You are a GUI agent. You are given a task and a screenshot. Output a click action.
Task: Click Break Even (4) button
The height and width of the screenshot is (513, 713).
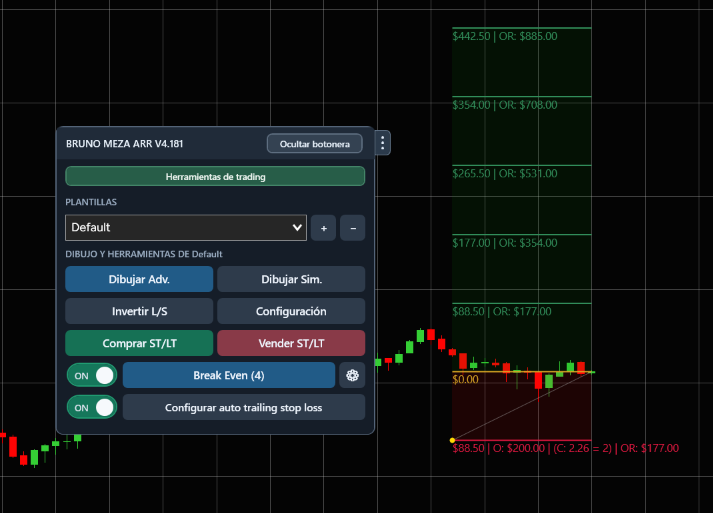click(x=229, y=376)
